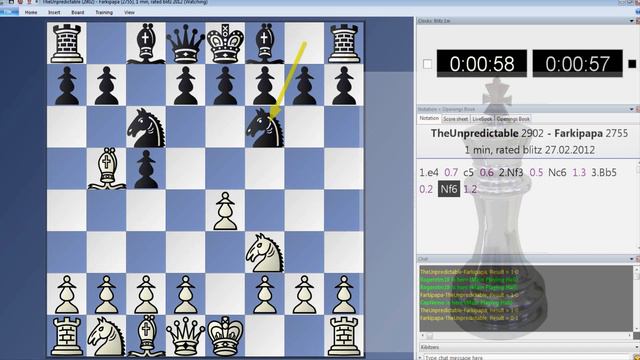Open the View ribbon tab
640x360 pixels.
129,13
